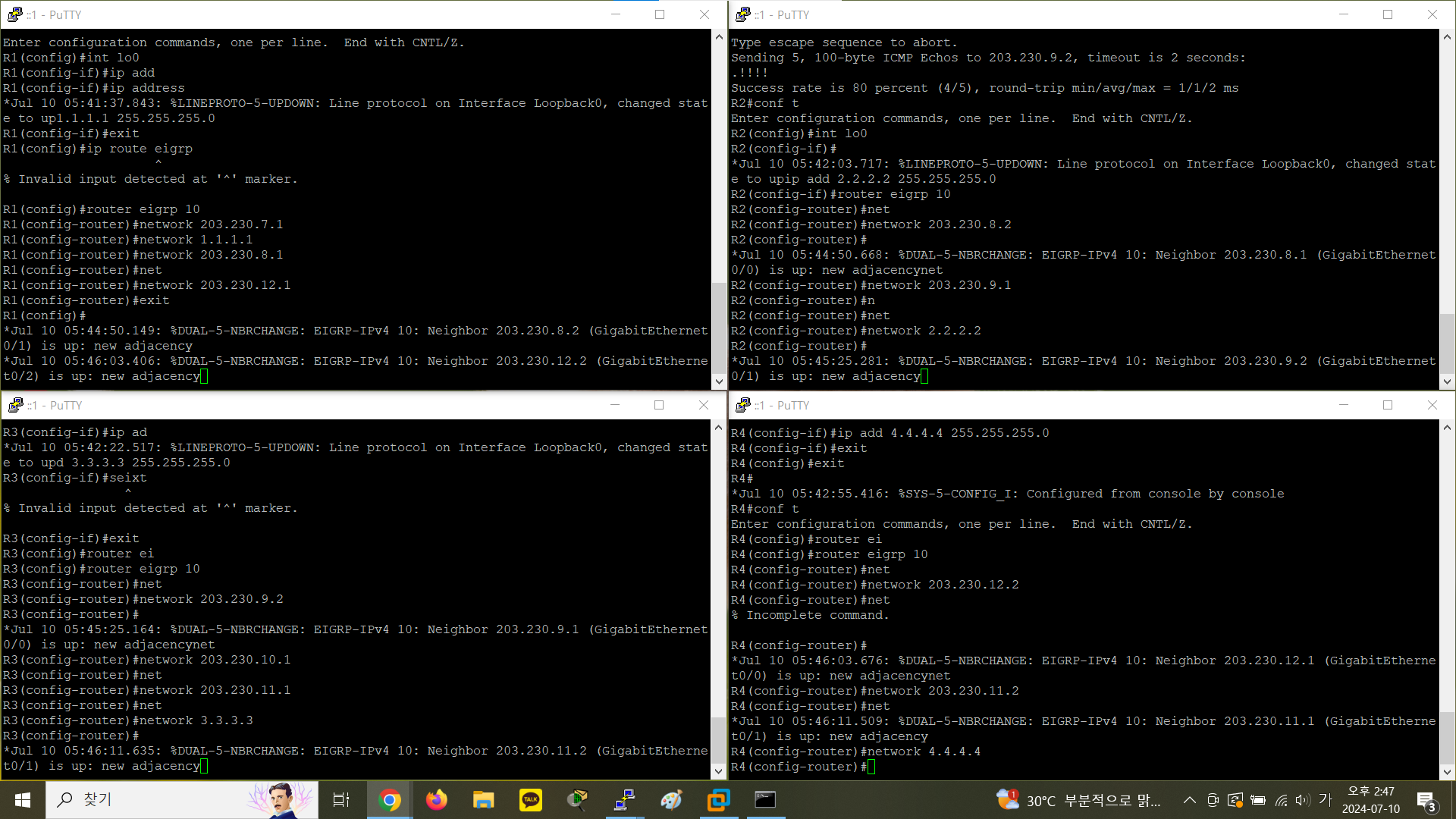Open the command prompt taskbar icon
The height and width of the screenshot is (819, 1456).
(765, 800)
